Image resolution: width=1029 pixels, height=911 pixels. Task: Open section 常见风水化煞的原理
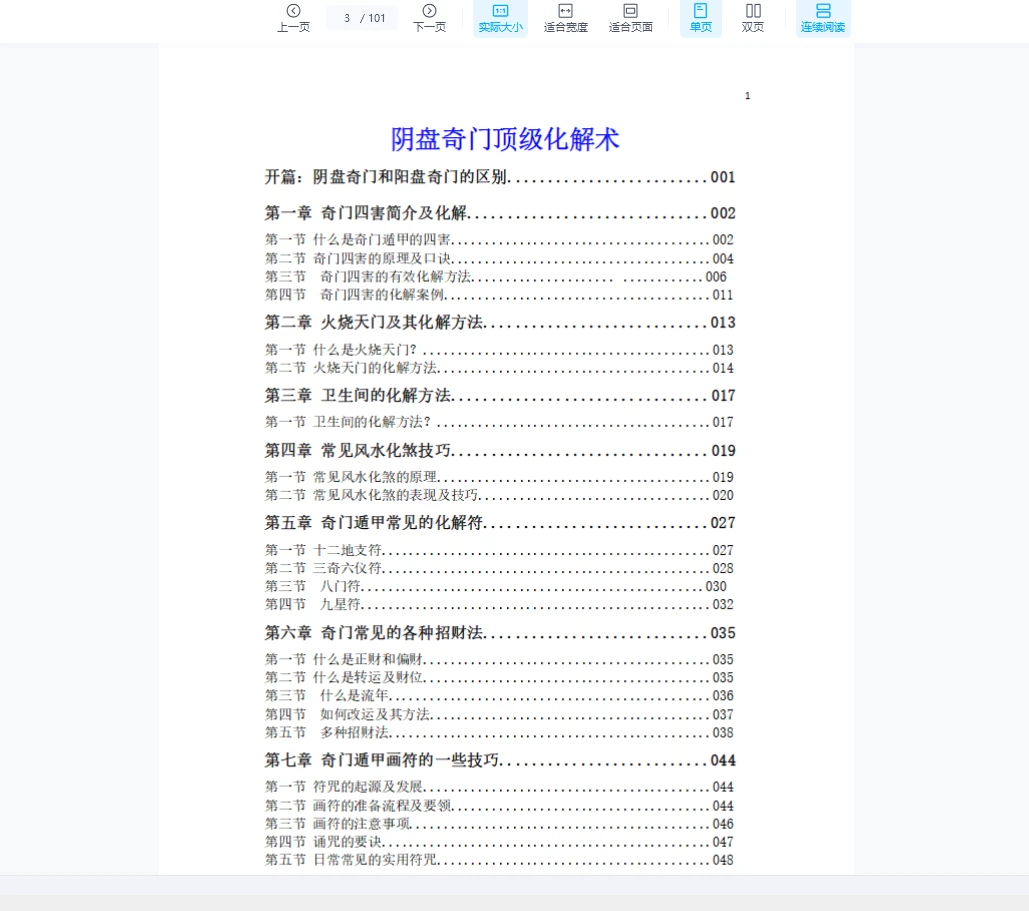499,477
